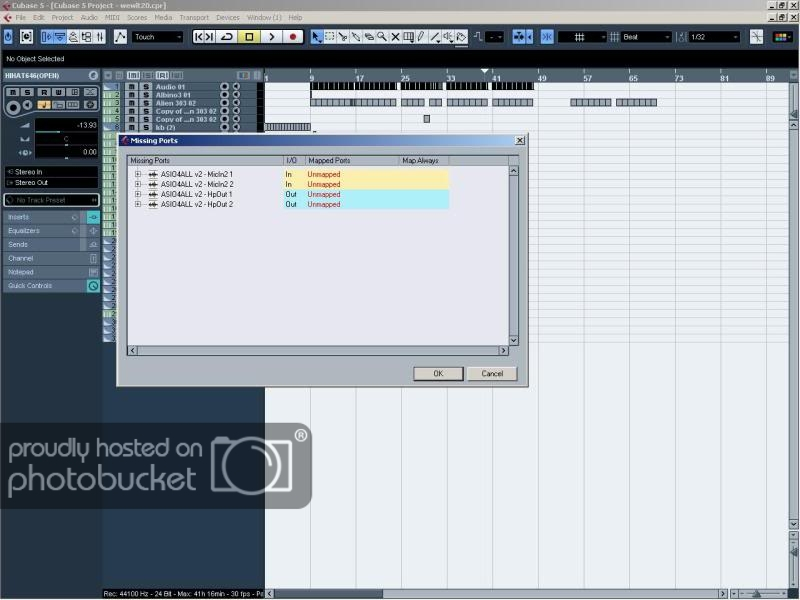Select the Mute X tool
Screen dimensions: 800x600
click(395, 37)
